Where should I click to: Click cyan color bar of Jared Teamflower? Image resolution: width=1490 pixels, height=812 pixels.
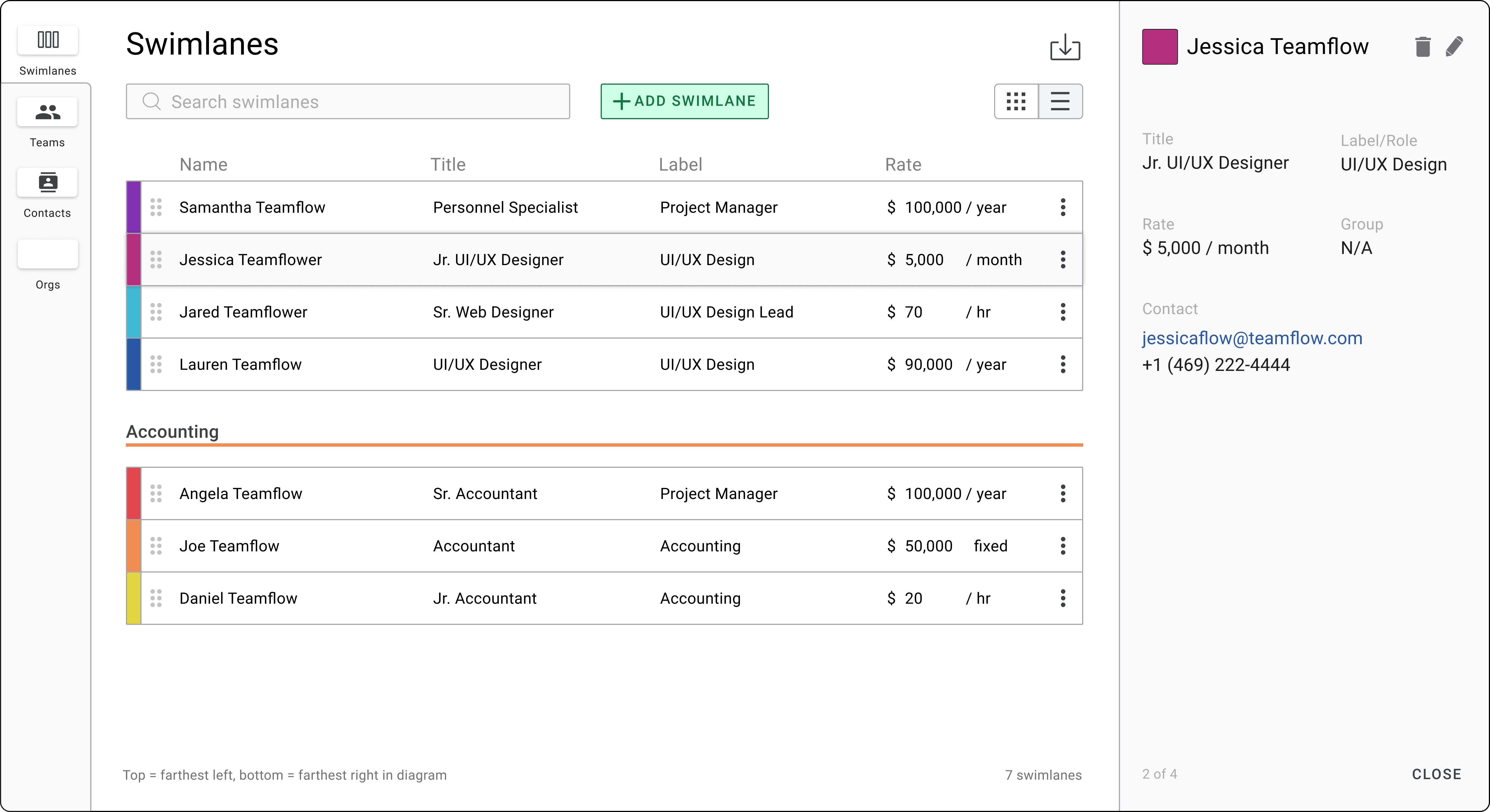point(134,312)
